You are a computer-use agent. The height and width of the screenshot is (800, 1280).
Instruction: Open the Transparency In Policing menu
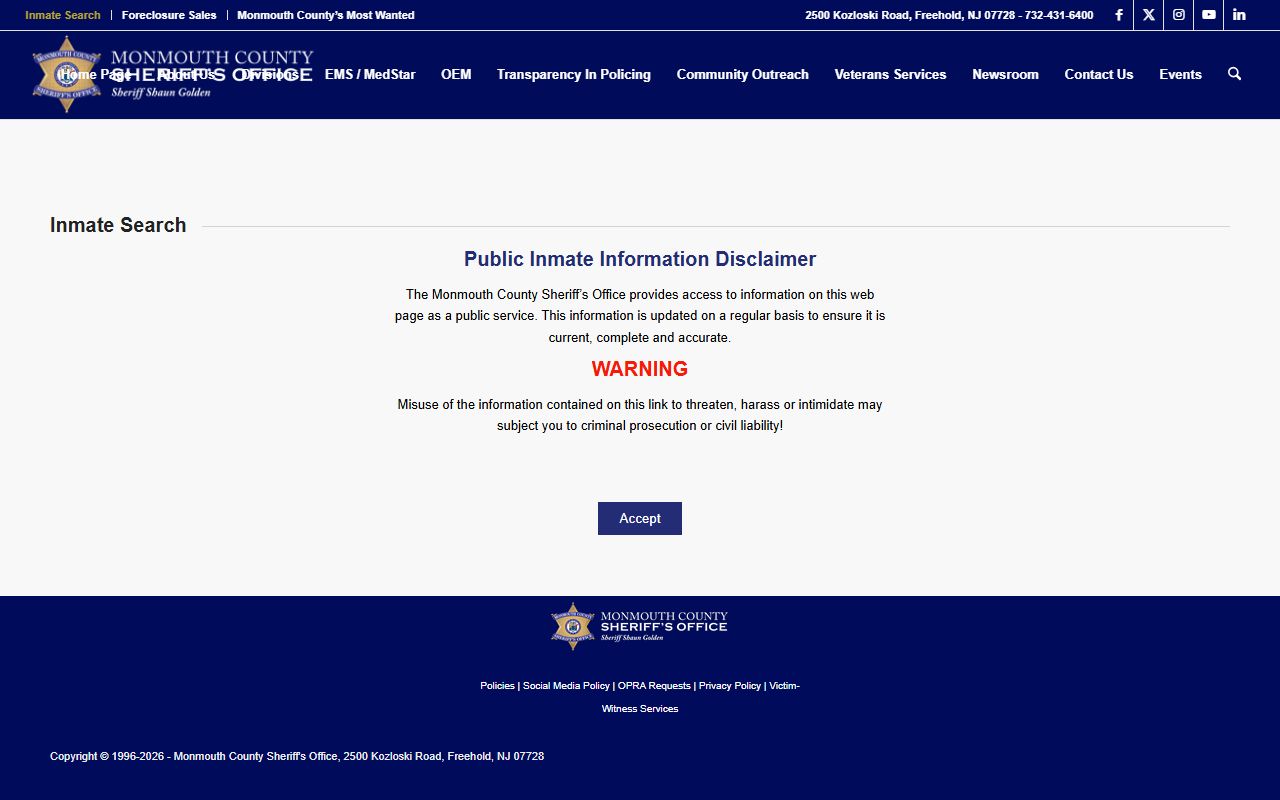574,74
